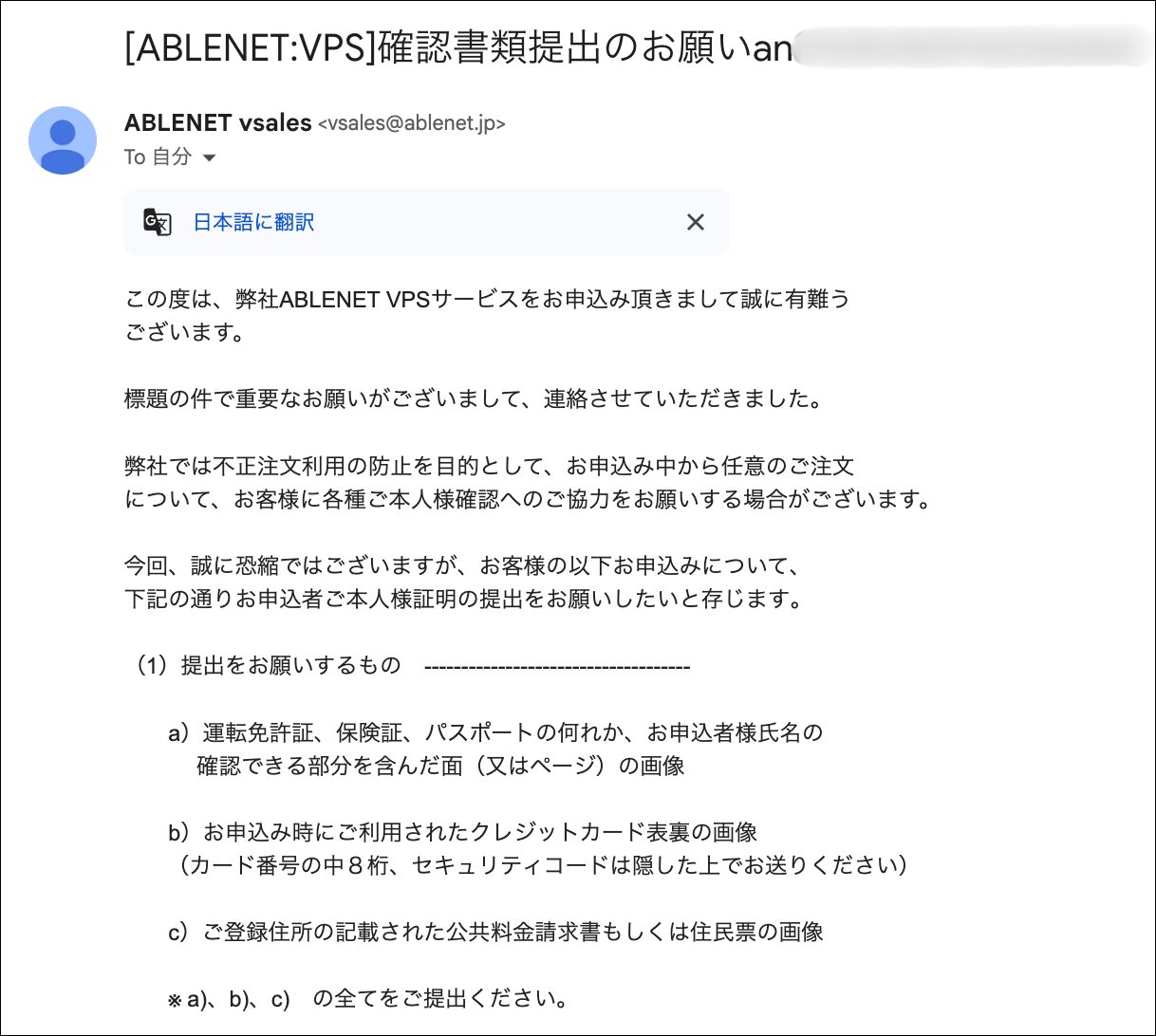This screenshot has width=1156, height=1036.
Task: Click the To 自分 recipient text
Action: point(158,157)
